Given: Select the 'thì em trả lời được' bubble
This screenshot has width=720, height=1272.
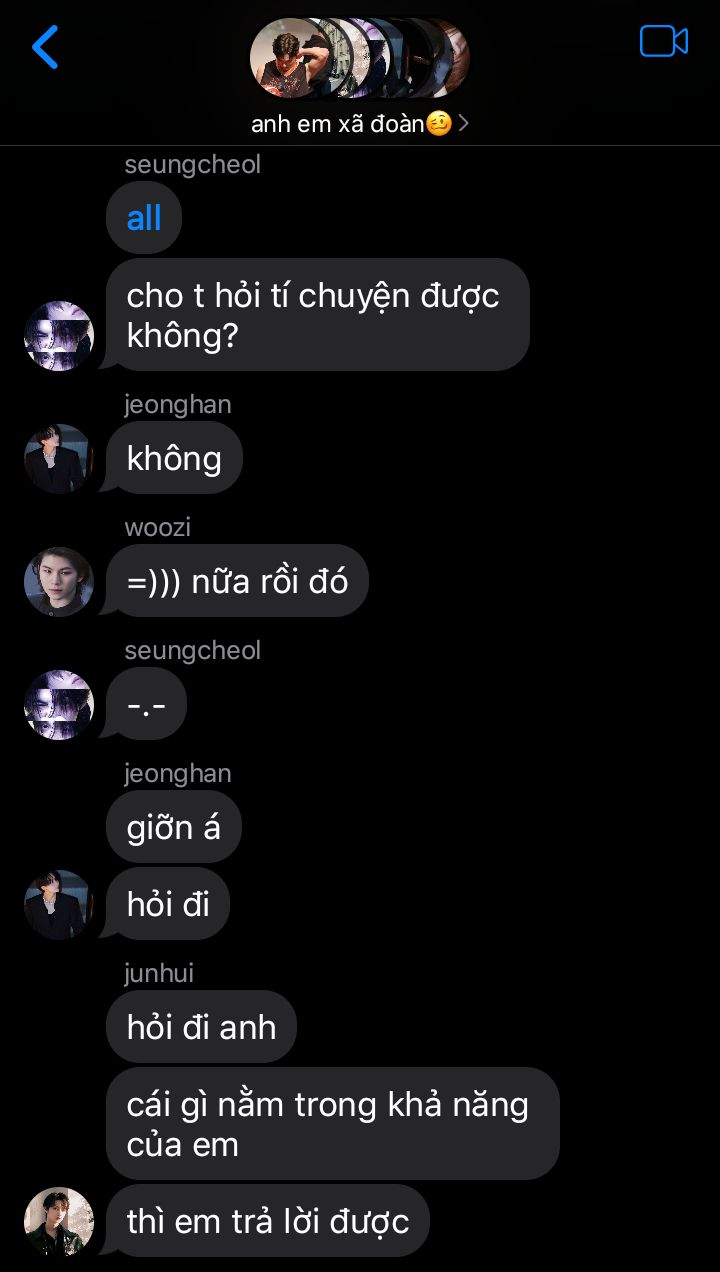Looking at the screenshot, I should [268, 1220].
